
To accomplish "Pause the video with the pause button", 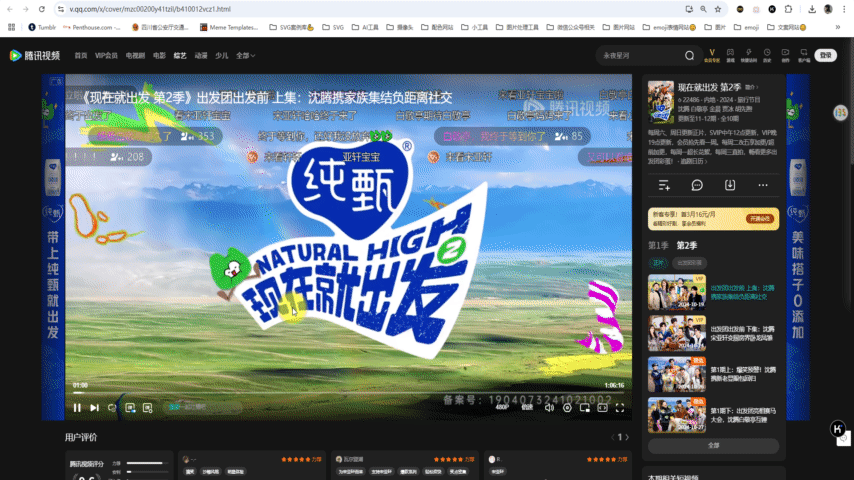I will coord(77,408).
